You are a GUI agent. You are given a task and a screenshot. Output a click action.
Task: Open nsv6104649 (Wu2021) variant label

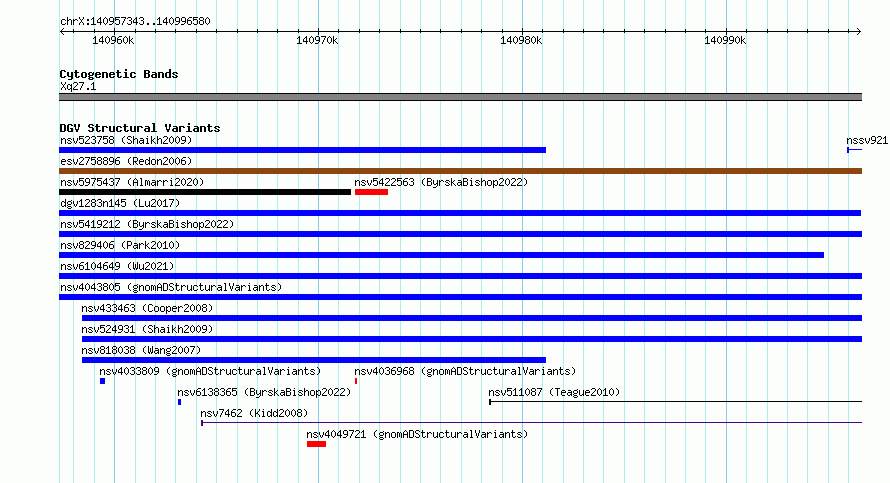point(117,266)
